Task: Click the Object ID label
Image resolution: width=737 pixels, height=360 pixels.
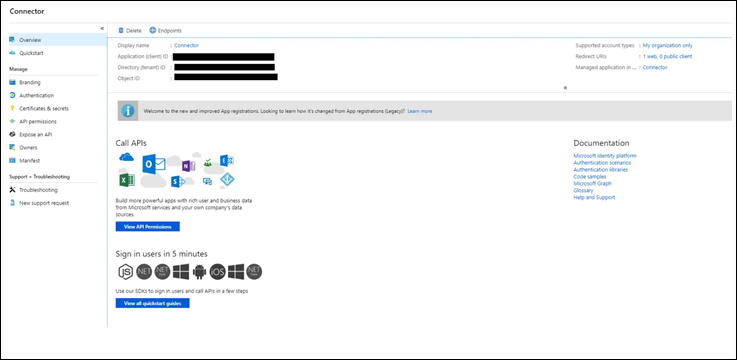Action: tap(129, 78)
